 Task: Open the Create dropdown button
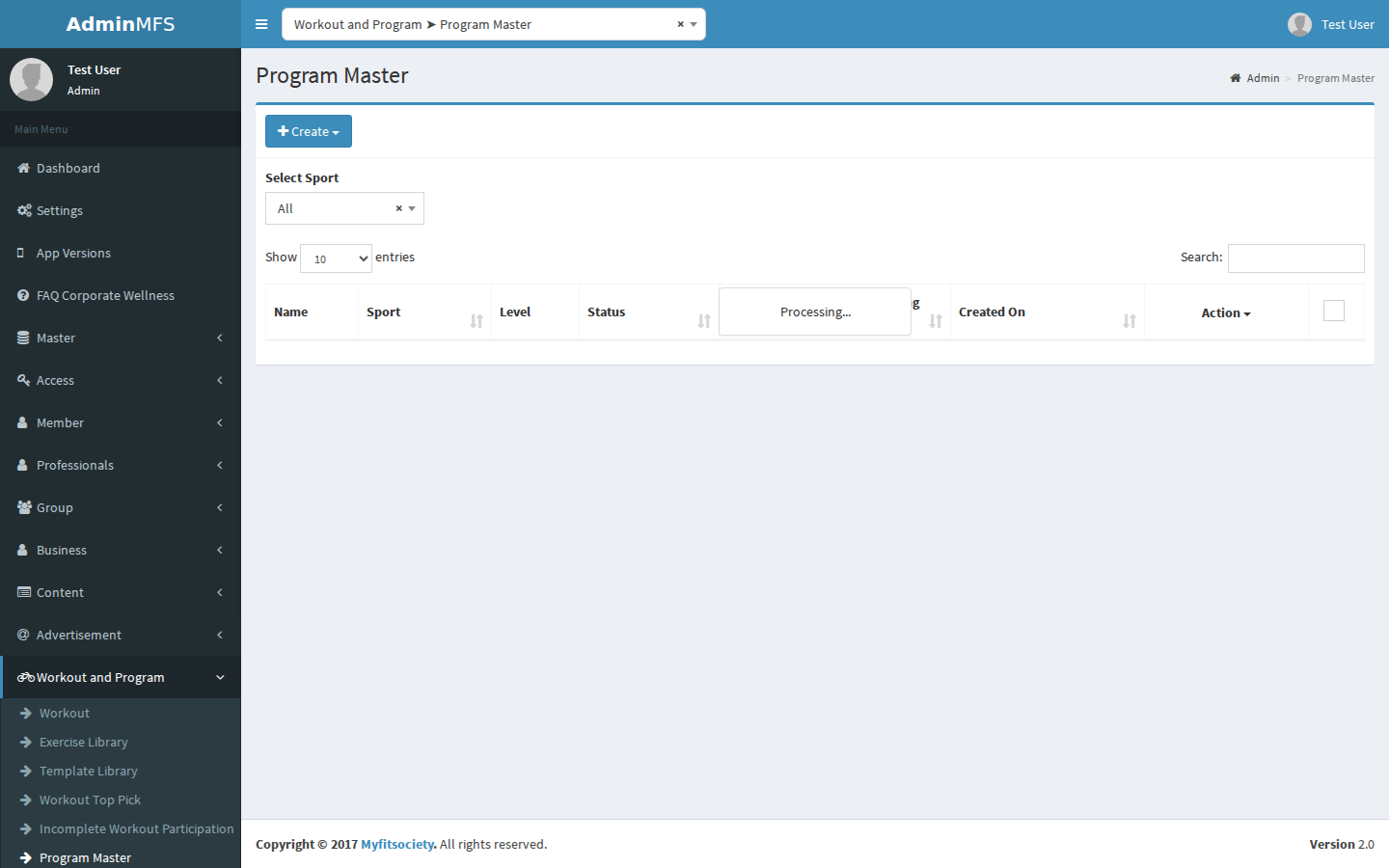pos(309,131)
